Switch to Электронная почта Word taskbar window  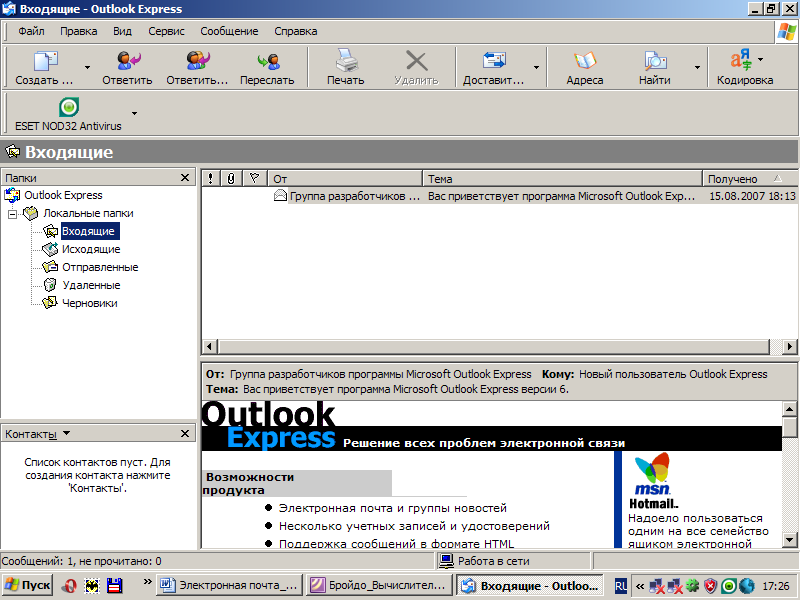tap(229, 585)
